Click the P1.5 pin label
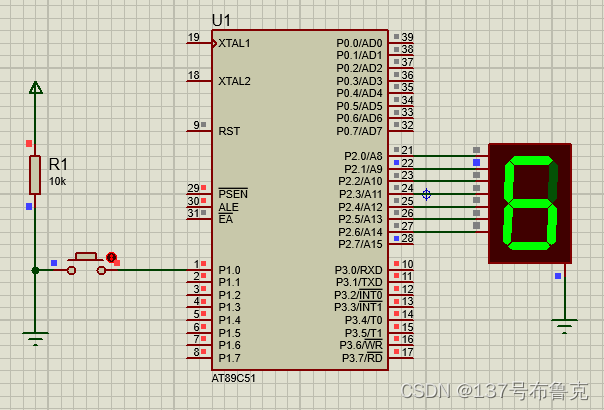Viewport: 604px width, 410px height. pyautogui.click(x=230, y=333)
